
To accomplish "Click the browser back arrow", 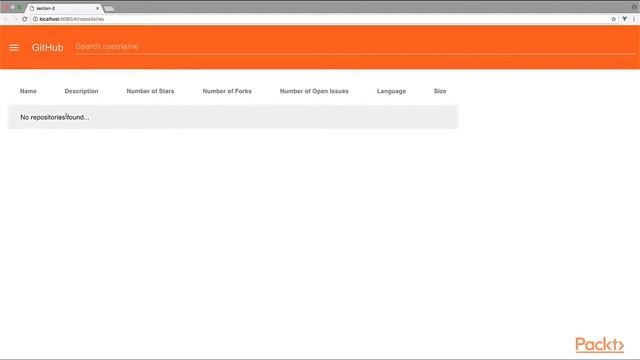I will (6, 19).
